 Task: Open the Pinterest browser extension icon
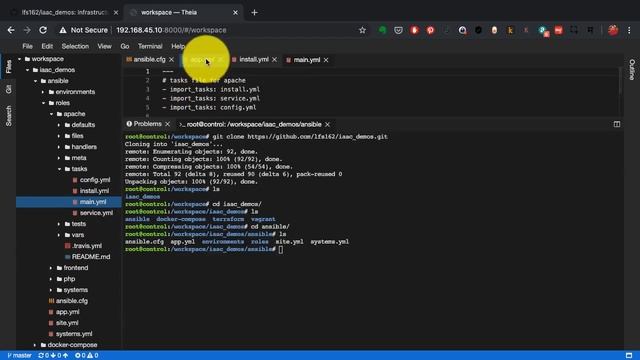(430, 30)
